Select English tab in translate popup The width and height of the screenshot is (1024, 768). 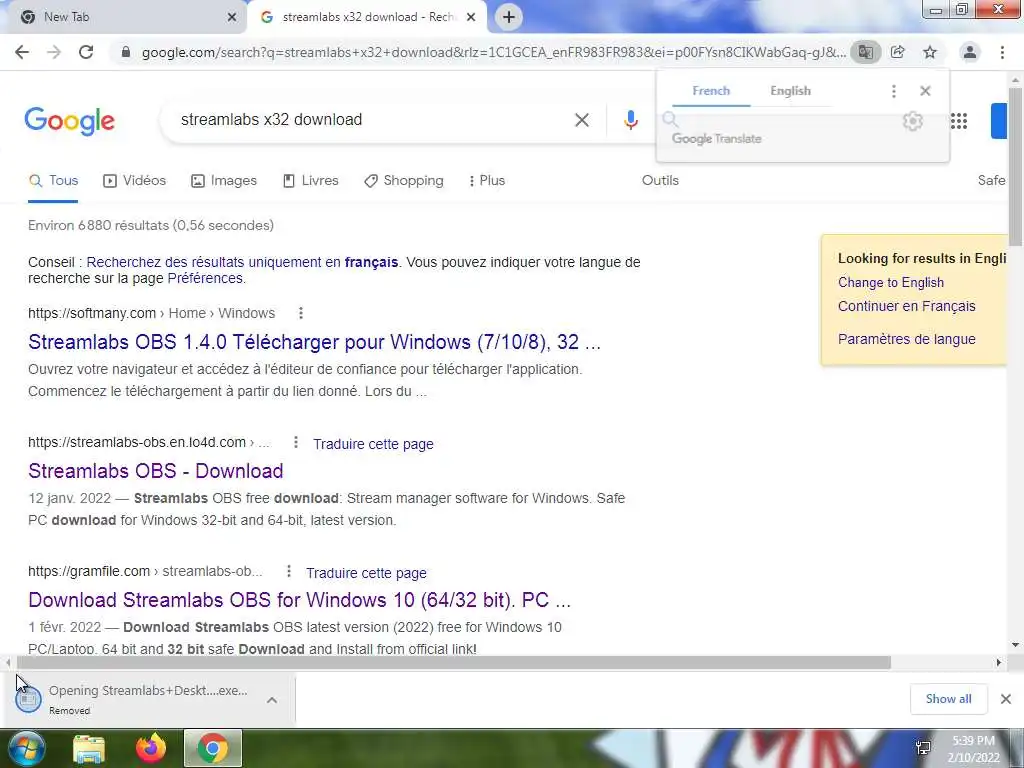pos(790,91)
